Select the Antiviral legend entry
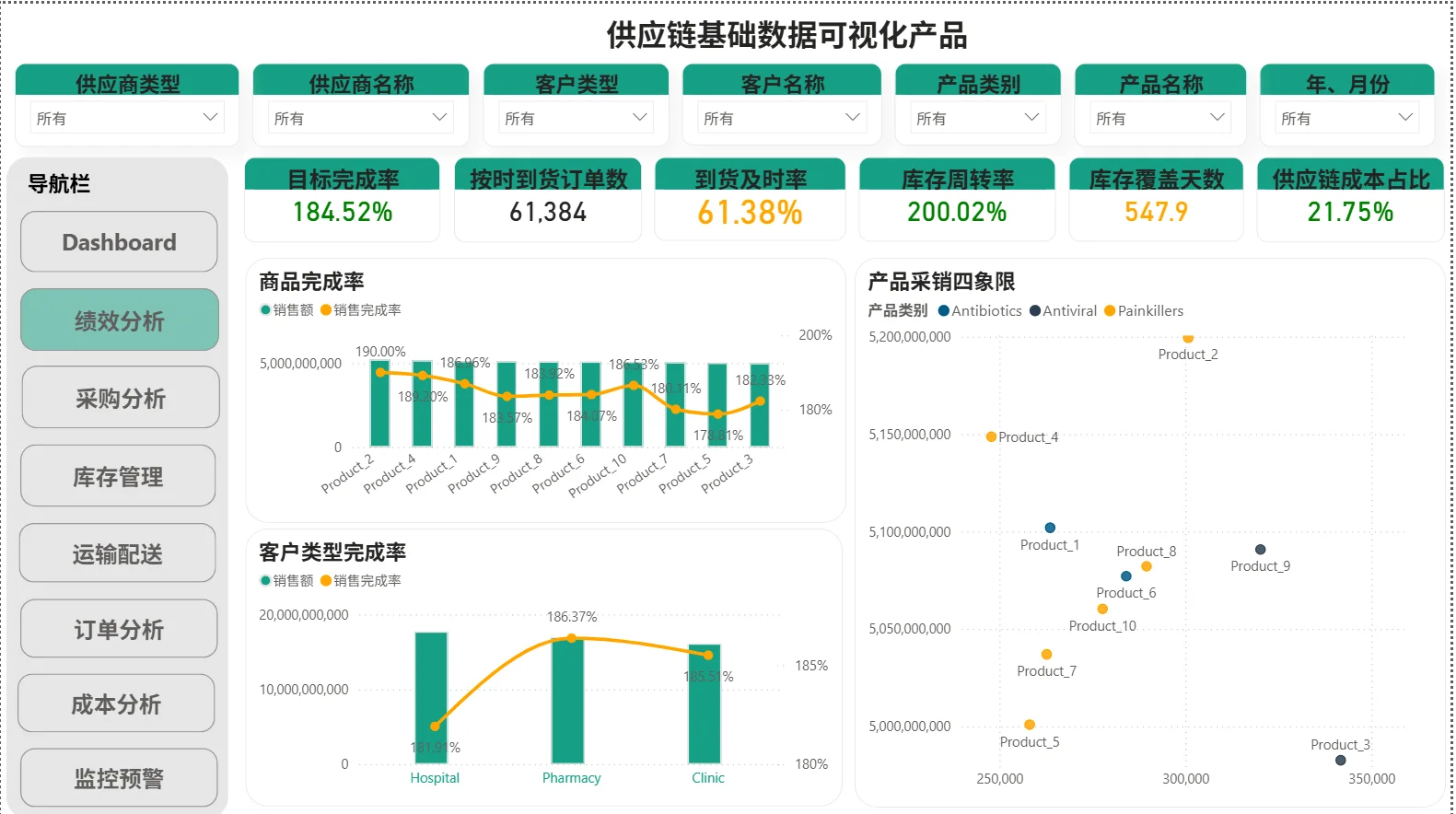The image size is (1456, 814). (x=1064, y=311)
